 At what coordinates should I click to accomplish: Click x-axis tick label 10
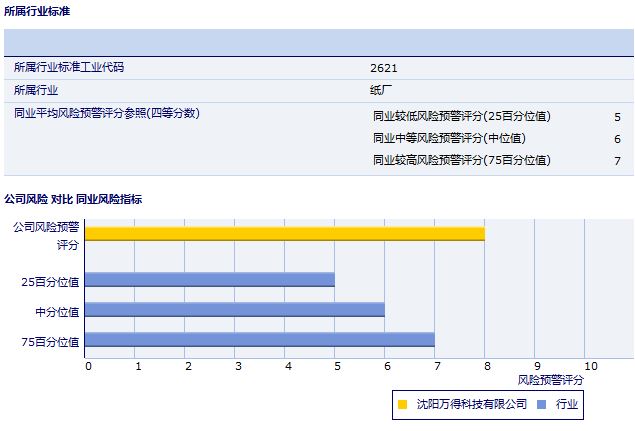pyautogui.click(x=591, y=366)
